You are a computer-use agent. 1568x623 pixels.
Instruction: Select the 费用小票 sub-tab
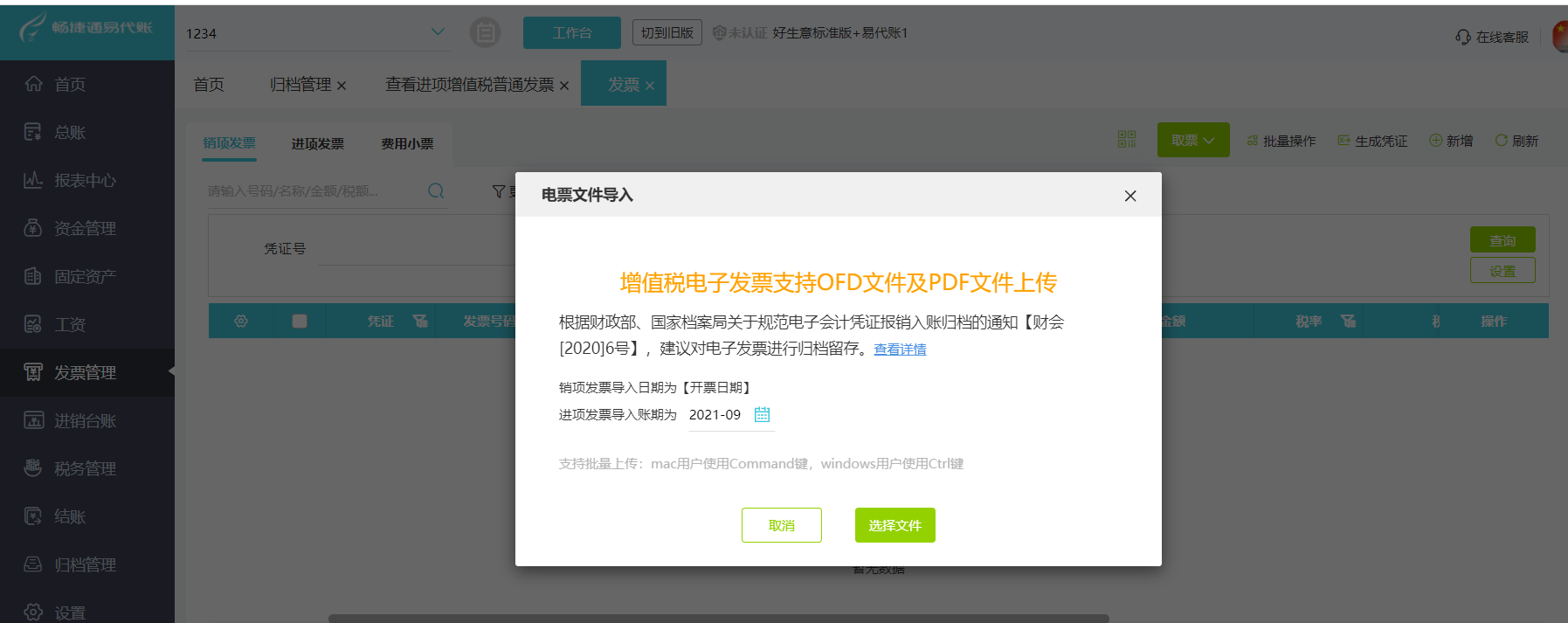407,143
